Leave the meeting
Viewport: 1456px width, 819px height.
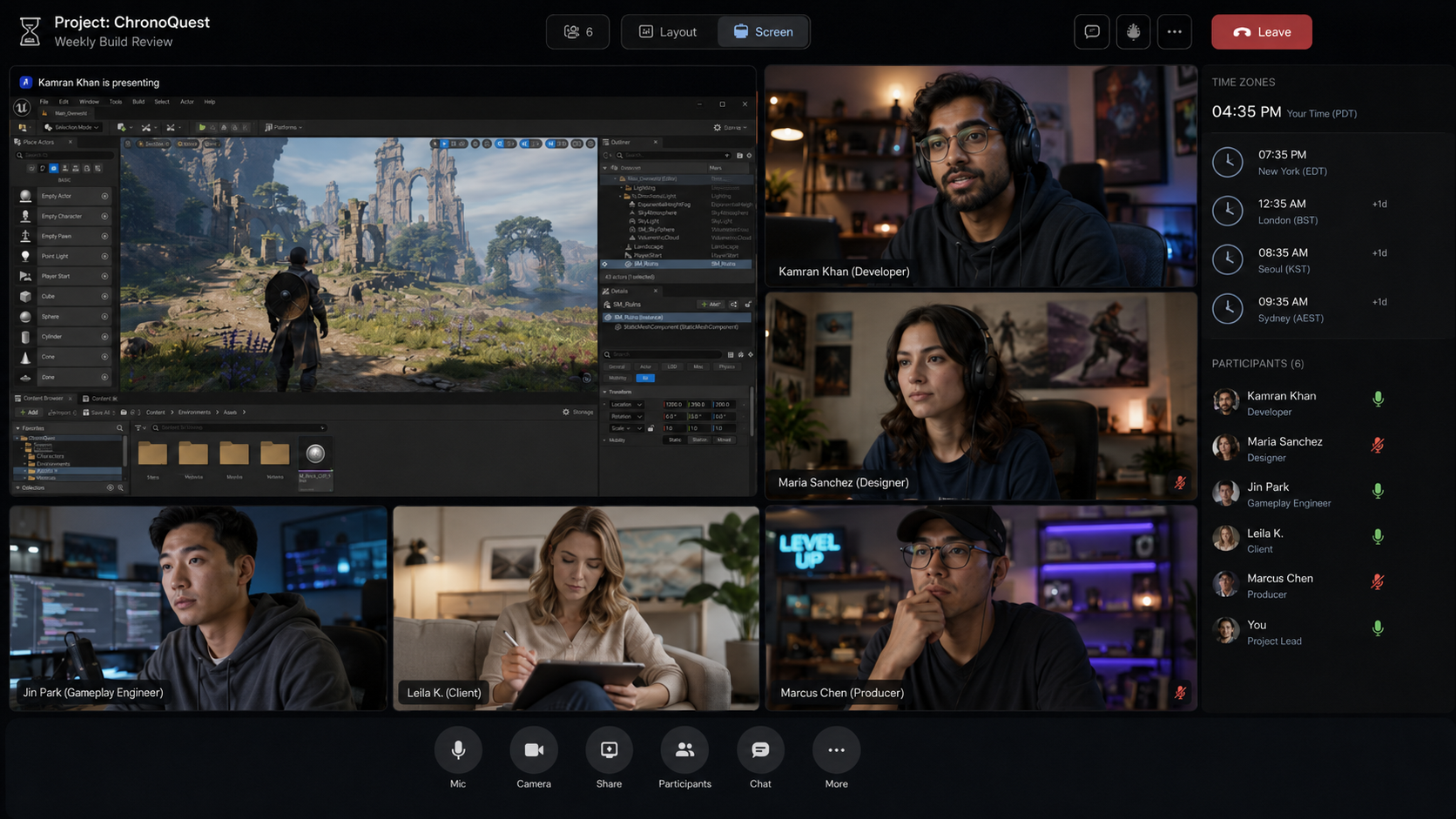click(x=1262, y=32)
